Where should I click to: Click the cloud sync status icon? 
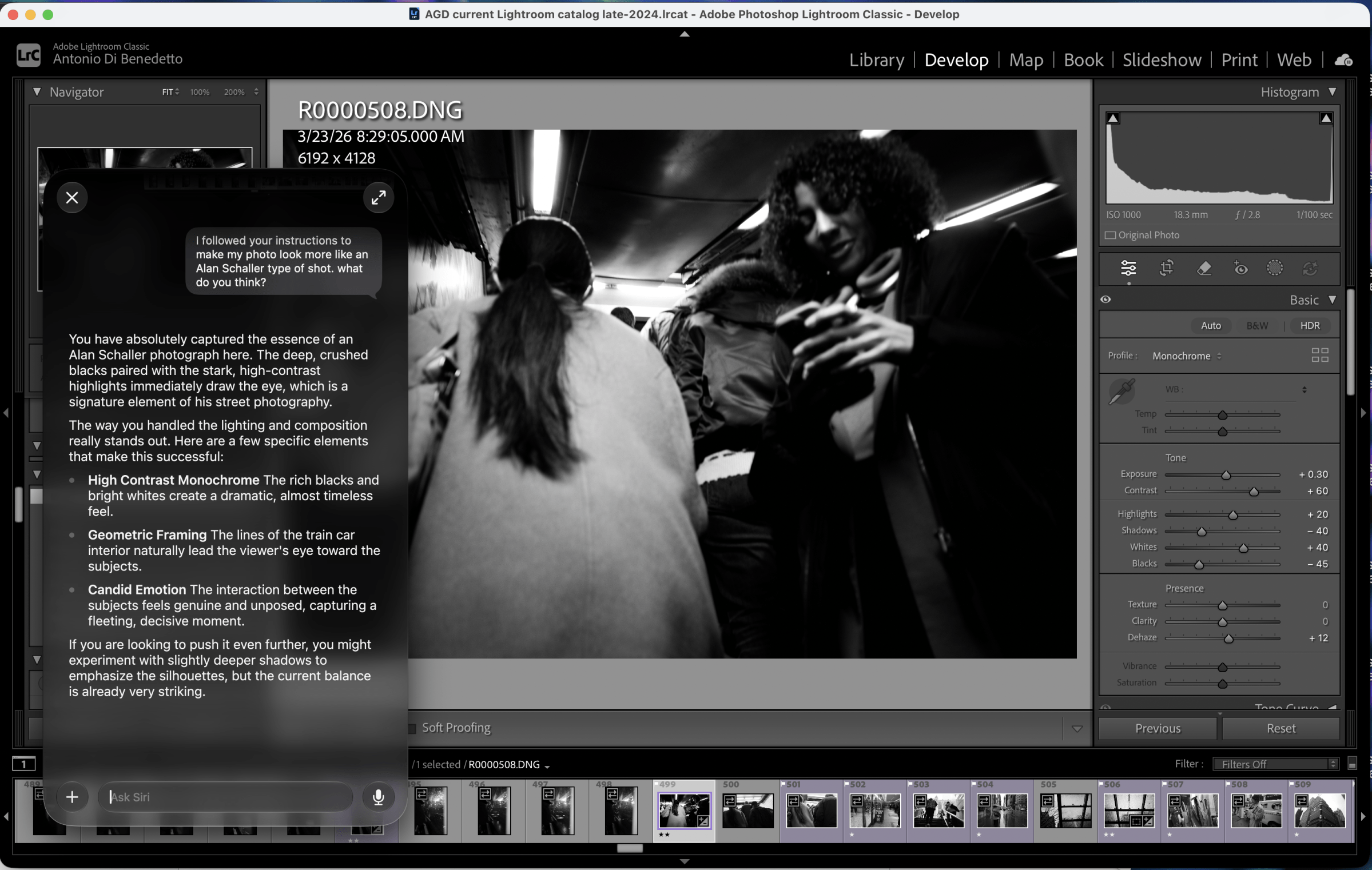tap(1343, 60)
